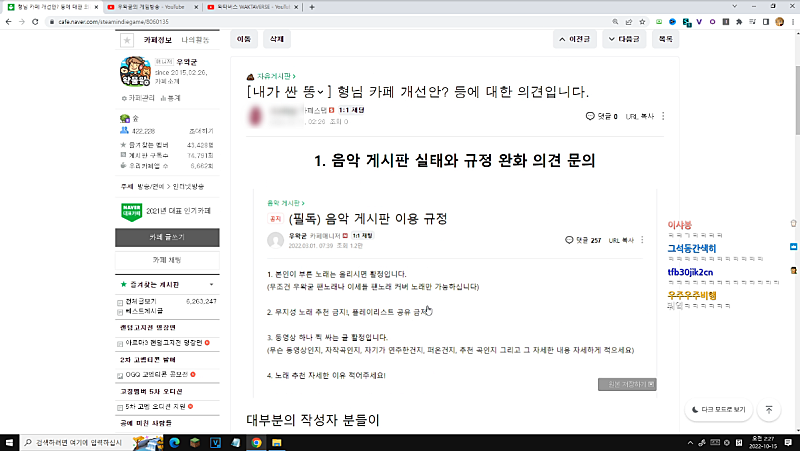The height and width of the screenshot is (451, 800).
Task: Go back with the browser back arrow
Action: tap(8, 22)
